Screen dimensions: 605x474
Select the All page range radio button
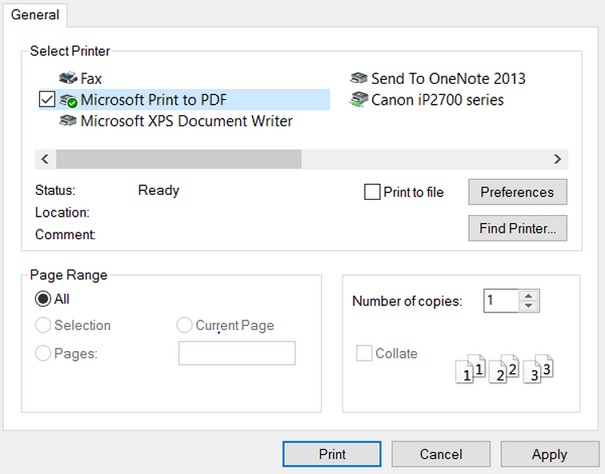tap(43, 299)
